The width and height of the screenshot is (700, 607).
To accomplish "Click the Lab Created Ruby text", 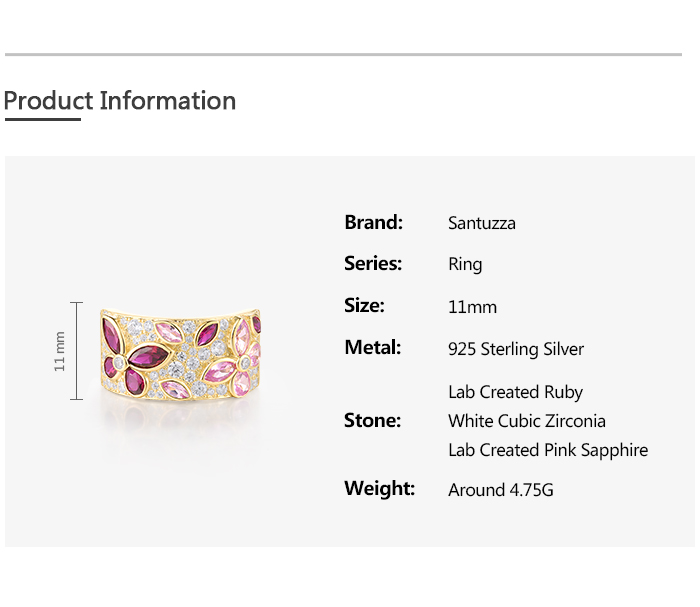I will (x=515, y=392).
